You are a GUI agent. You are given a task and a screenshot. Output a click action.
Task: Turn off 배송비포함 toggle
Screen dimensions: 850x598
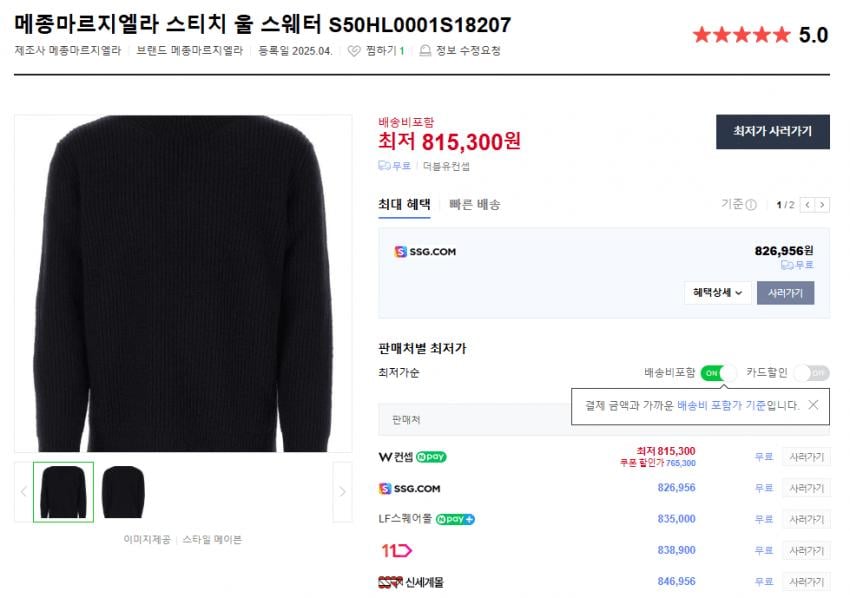(718, 373)
